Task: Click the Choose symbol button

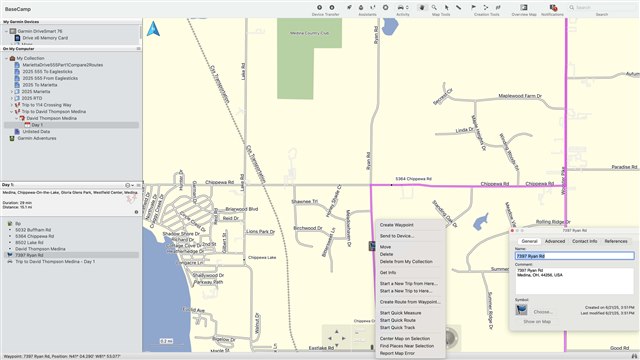Action: pyautogui.click(x=542, y=311)
